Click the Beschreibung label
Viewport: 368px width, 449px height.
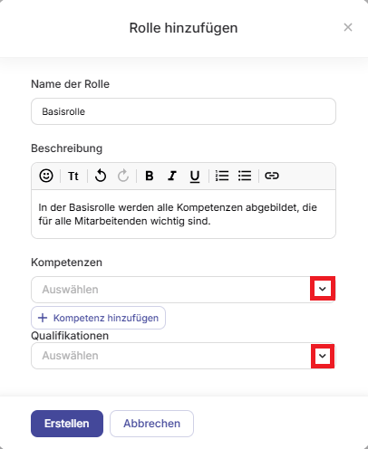point(67,148)
